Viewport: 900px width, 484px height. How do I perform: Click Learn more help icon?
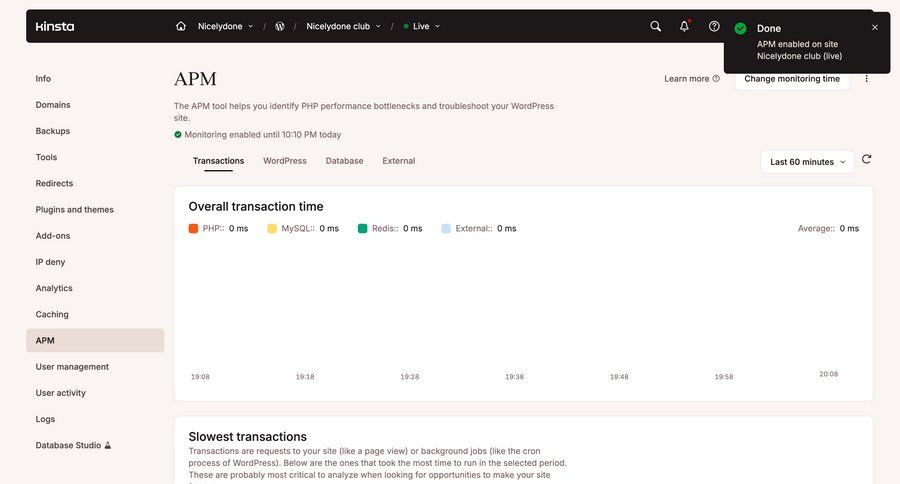pyautogui.click(x=716, y=79)
